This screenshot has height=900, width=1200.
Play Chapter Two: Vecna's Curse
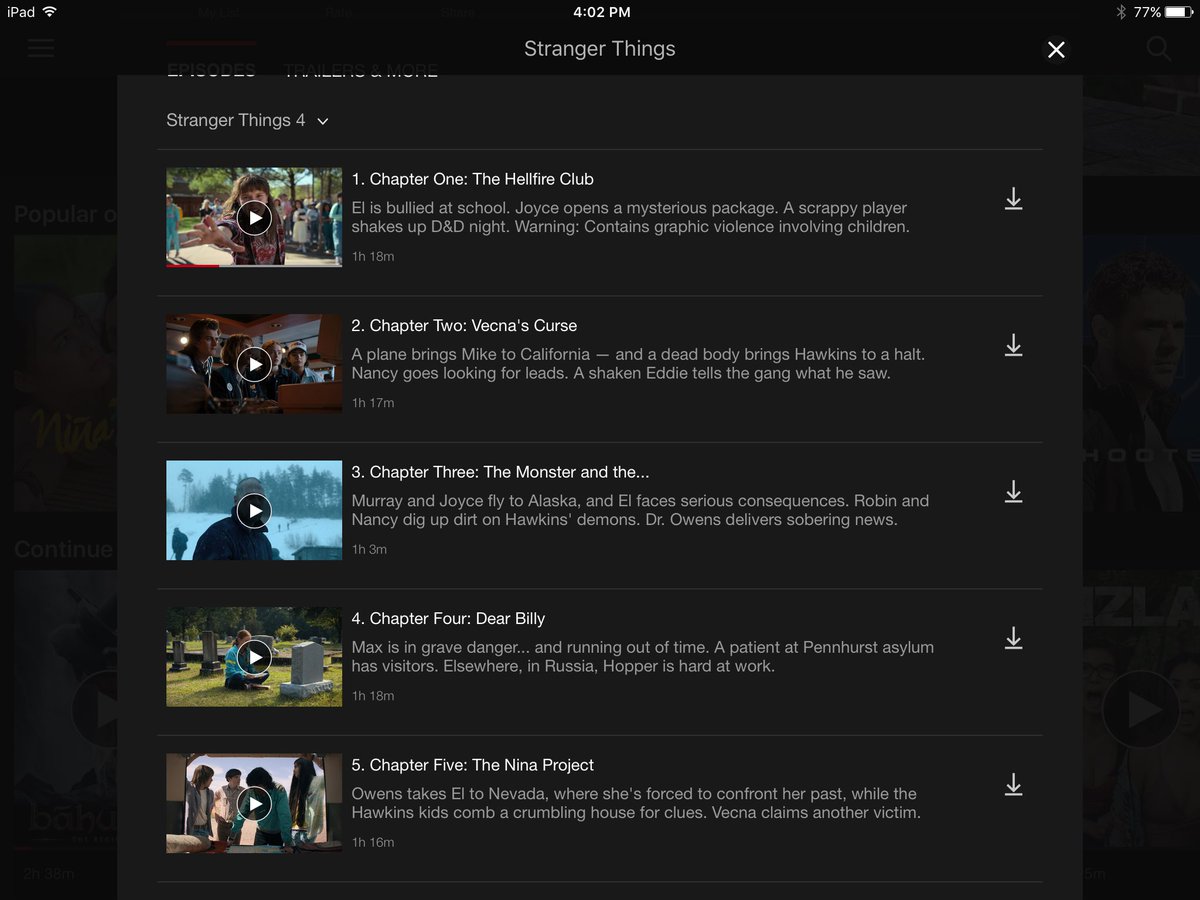254,364
